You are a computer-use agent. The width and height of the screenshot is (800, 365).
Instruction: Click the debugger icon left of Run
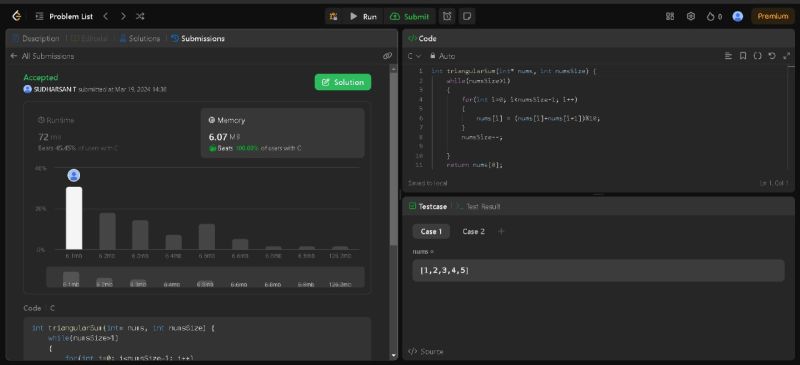[333, 16]
